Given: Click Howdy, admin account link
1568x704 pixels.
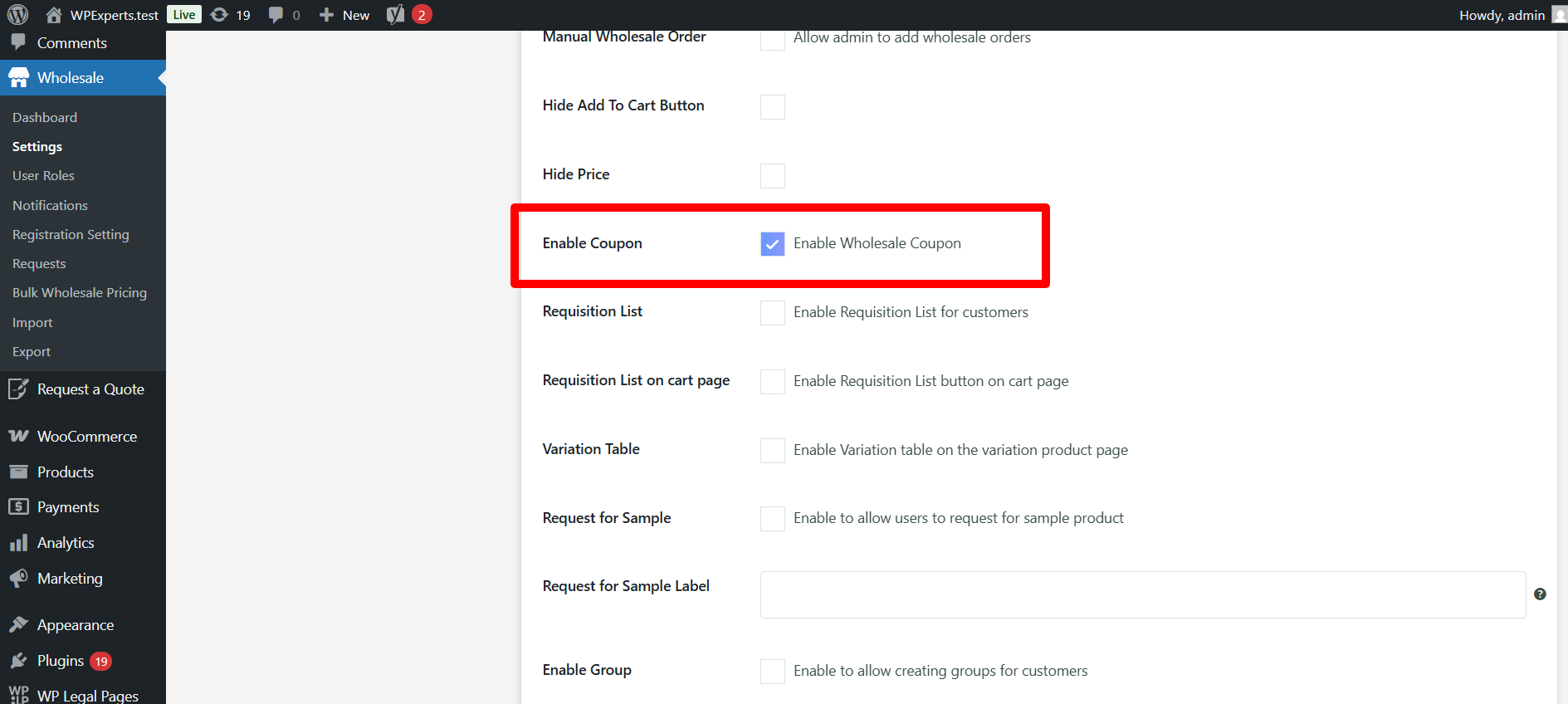Looking at the screenshot, I should click(x=1502, y=15).
